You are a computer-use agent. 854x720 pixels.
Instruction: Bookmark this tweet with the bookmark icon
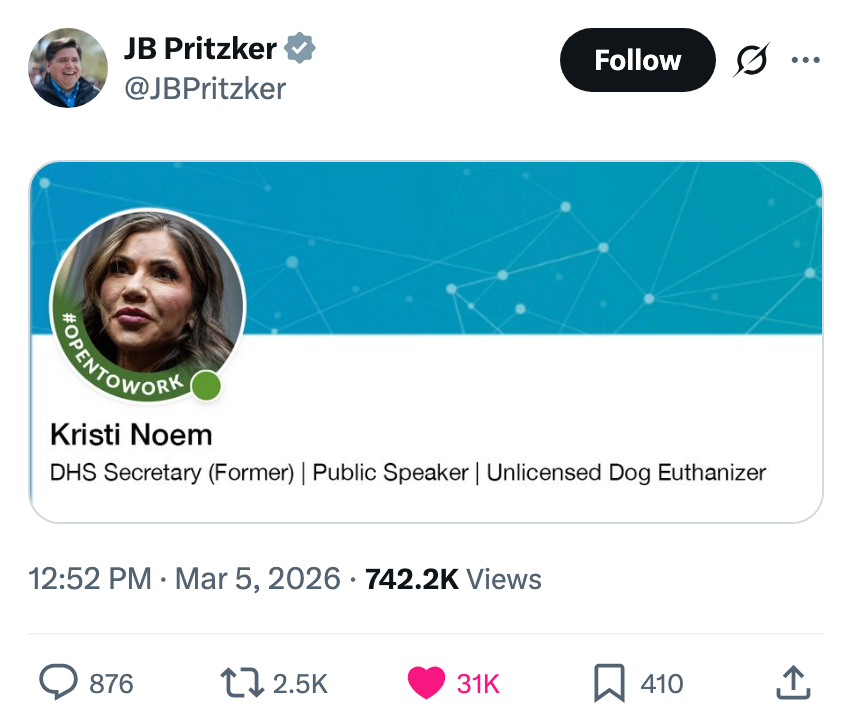click(608, 683)
